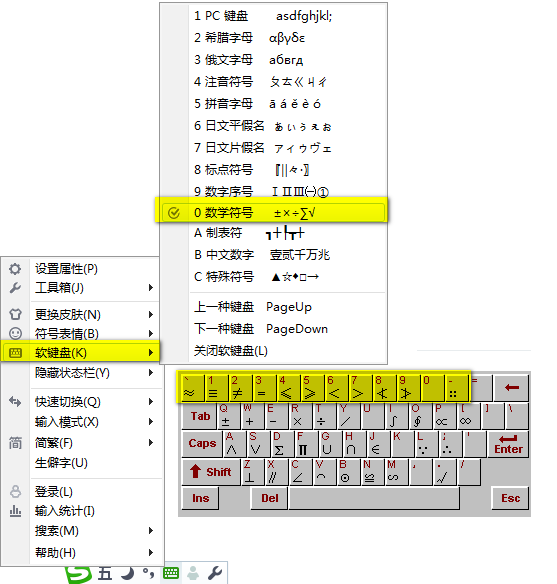Viewport: 557px width, 584px height.
Task: Click the ∈ key labeled J
Action: (378, 444)
